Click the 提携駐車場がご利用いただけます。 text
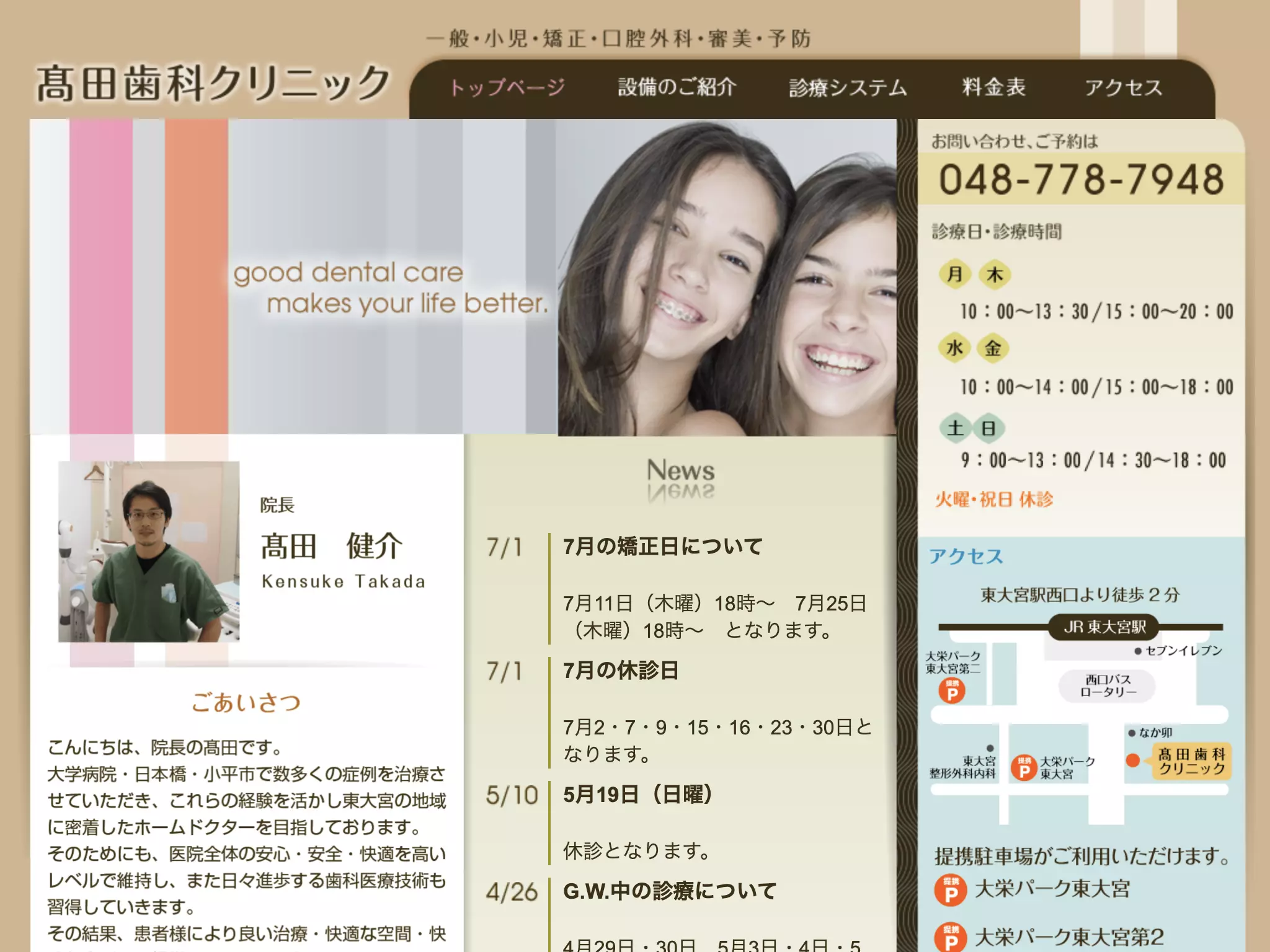The height and width of the screenshot is (952, 1270). coord(1083,856)
